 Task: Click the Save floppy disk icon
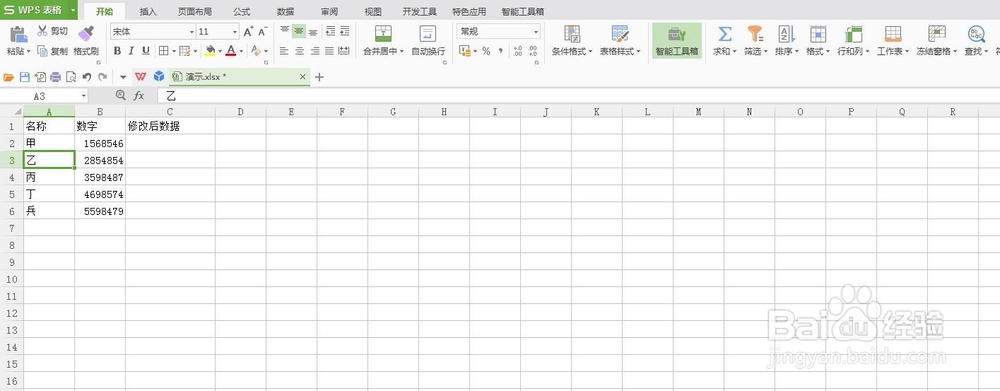[24, 77]
